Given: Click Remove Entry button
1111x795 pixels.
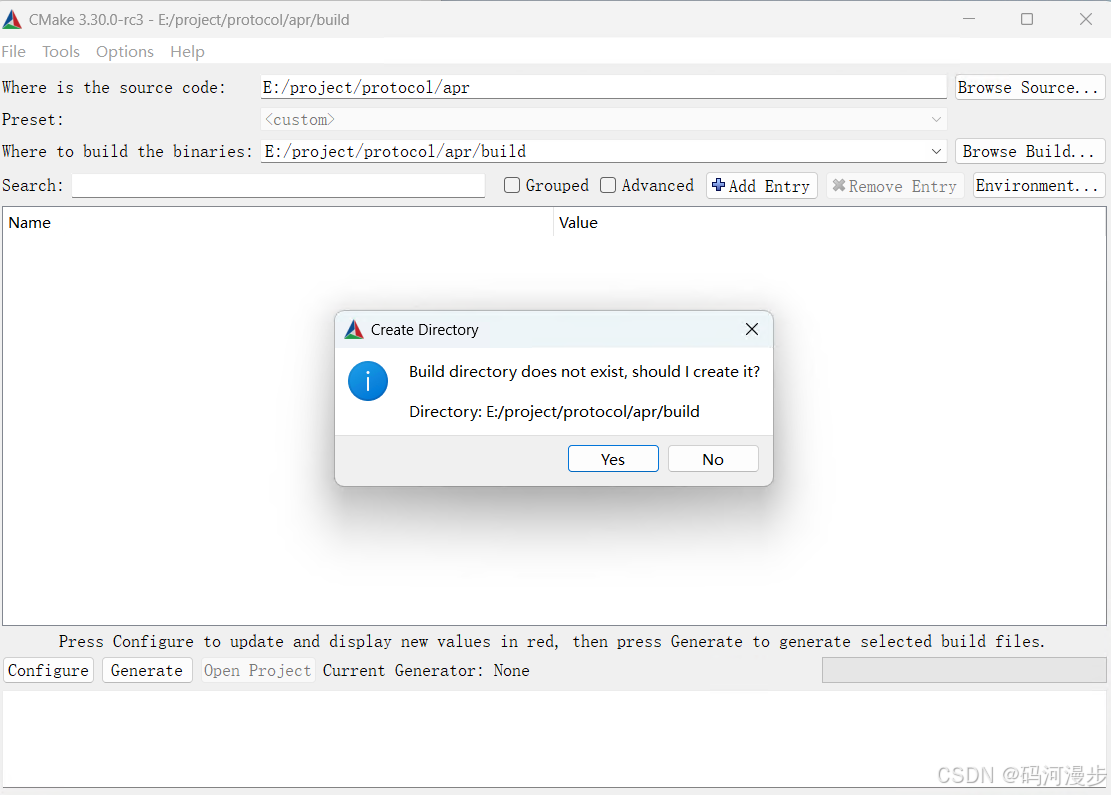Looking at the screenshot, I should pyautogui.click(x=895, y=186).
